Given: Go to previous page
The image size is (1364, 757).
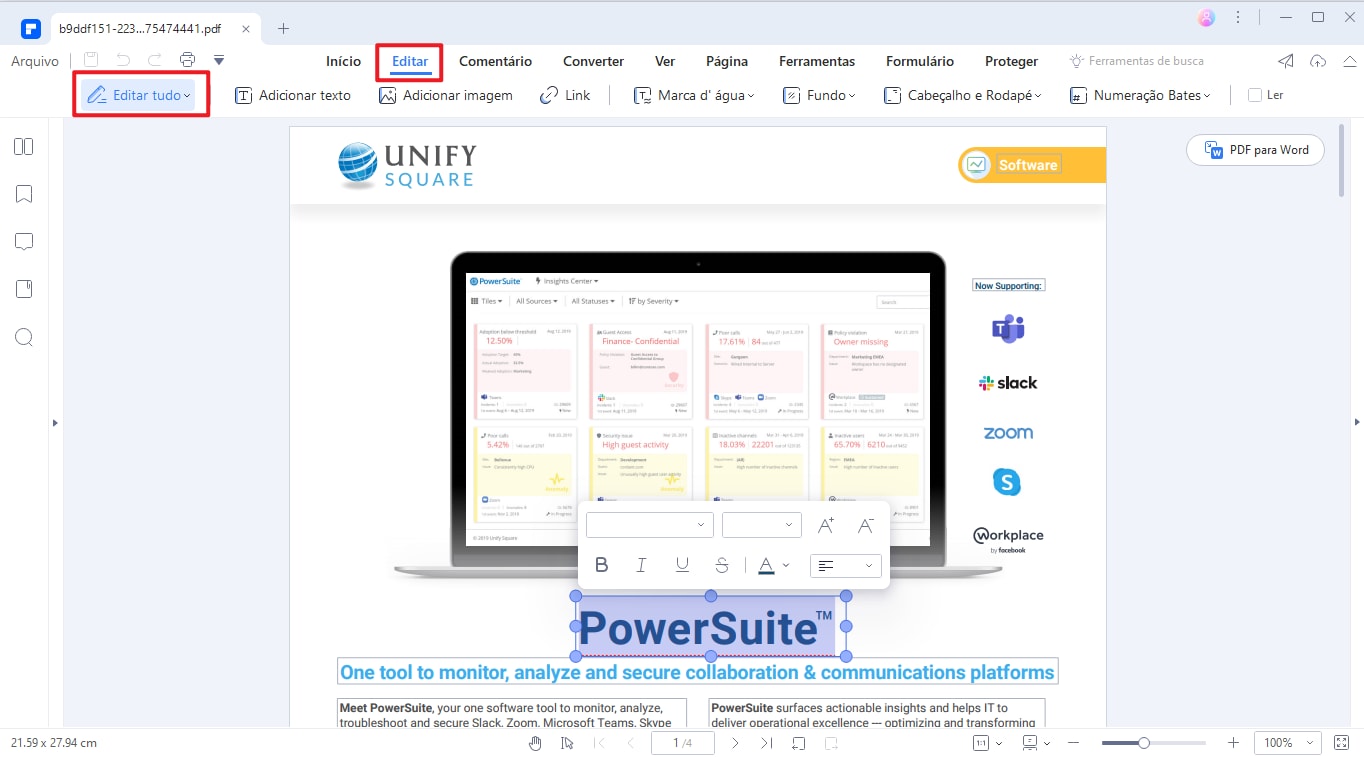Looking at the screenshot, I should (631, 743).
